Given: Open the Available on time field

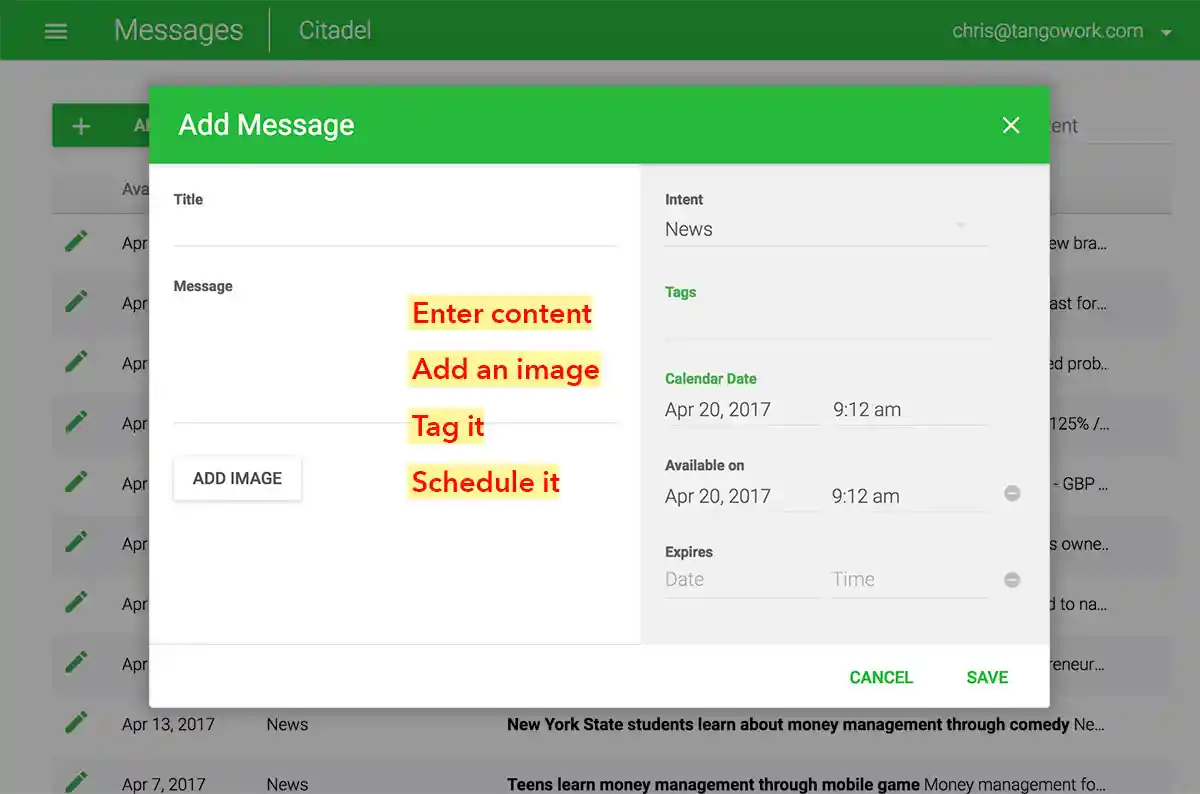Looking at the screenshot, I should click(x=909, y=496).
